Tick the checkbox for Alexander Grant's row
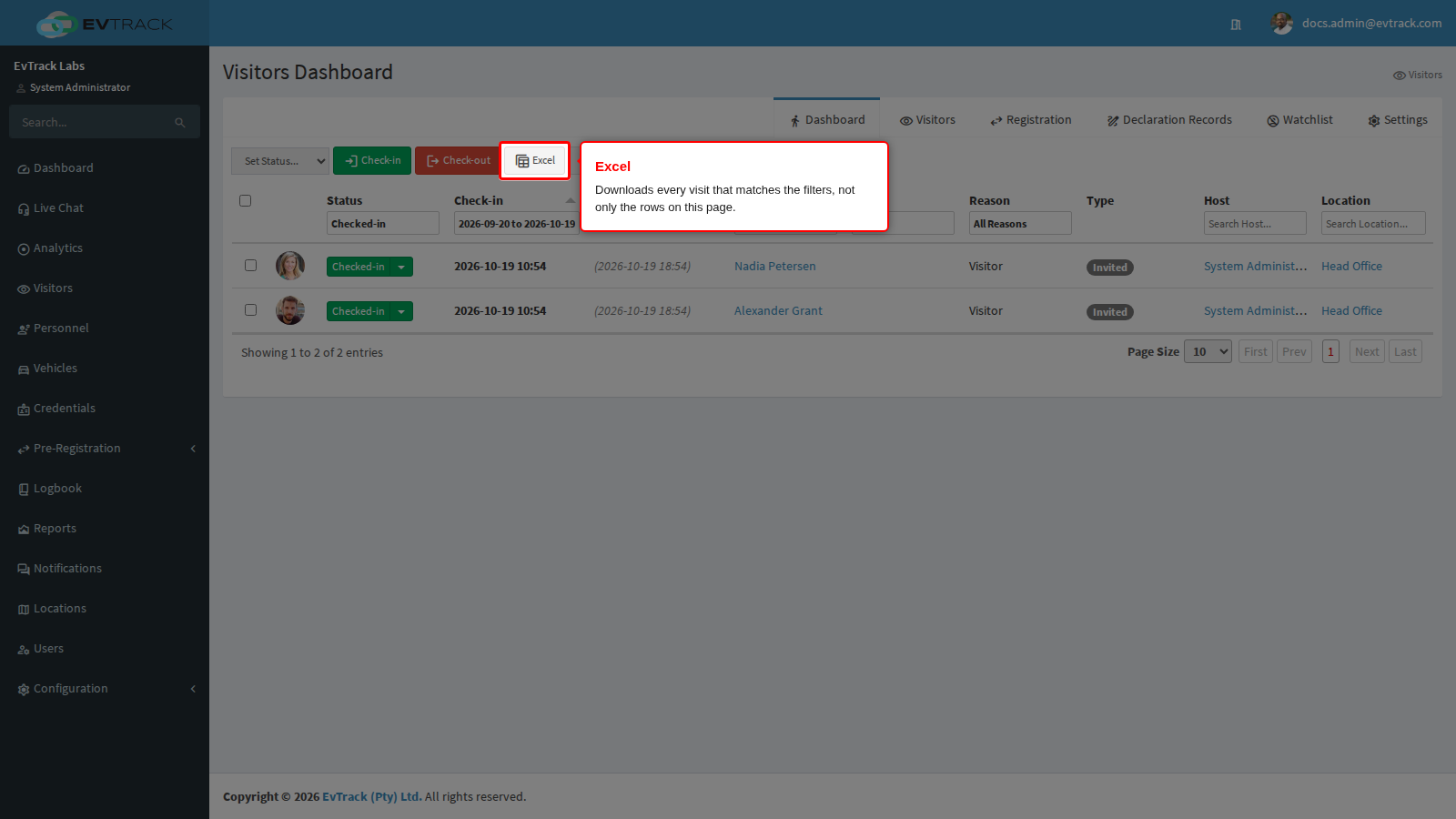This screenshot has width=1456, height=819. click(250, 309)
